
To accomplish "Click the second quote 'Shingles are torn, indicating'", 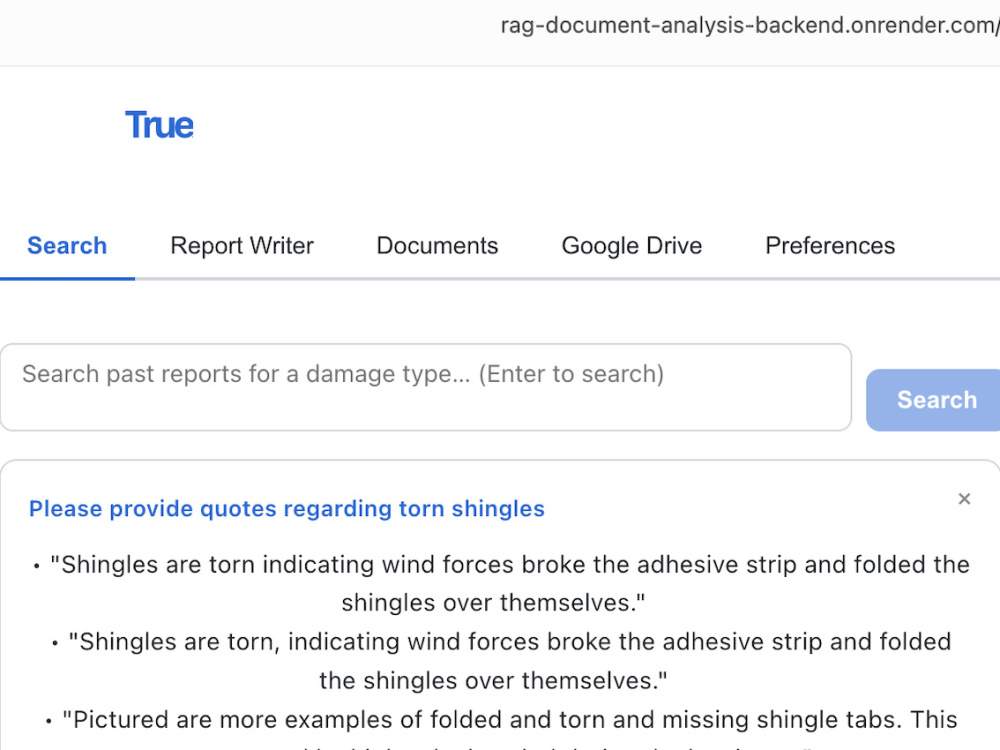I will (x=501, y=661).
